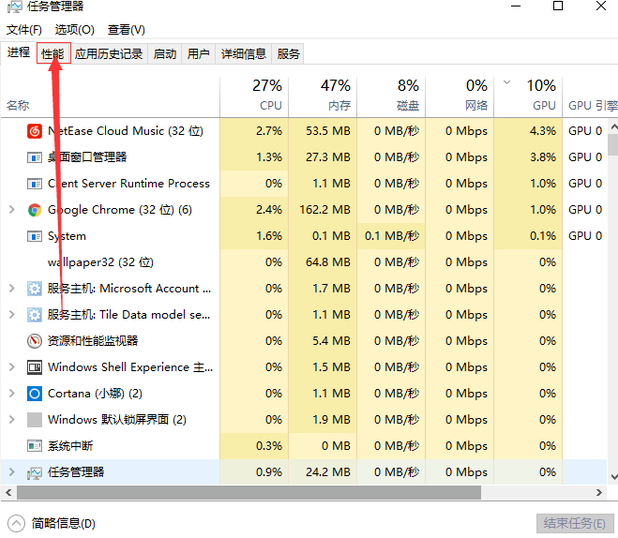Click the 162.2 MB memory cell
Screen dimensions: 618x538
(322, 210)
